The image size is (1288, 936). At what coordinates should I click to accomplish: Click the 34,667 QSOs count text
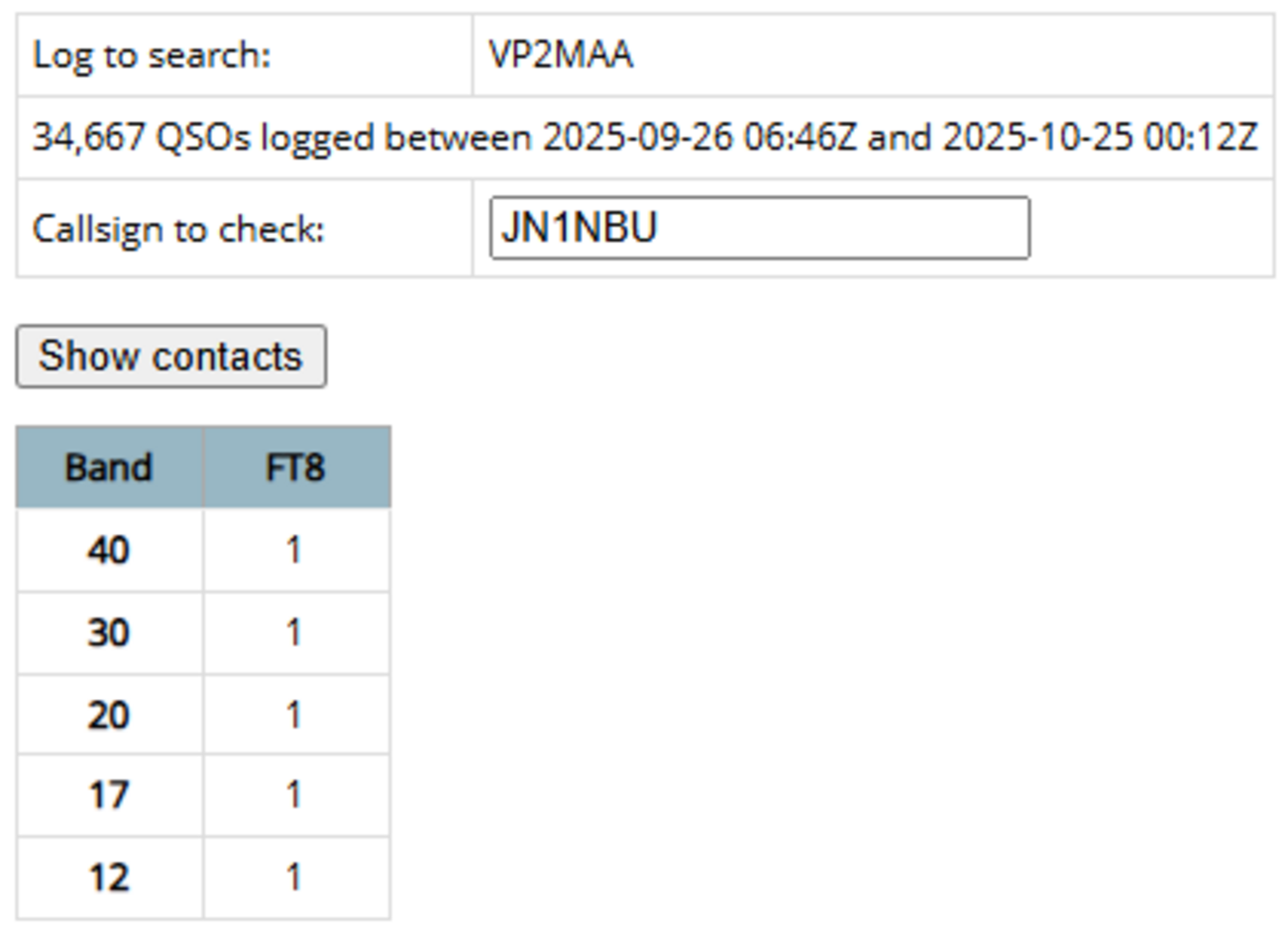(141, 137)
